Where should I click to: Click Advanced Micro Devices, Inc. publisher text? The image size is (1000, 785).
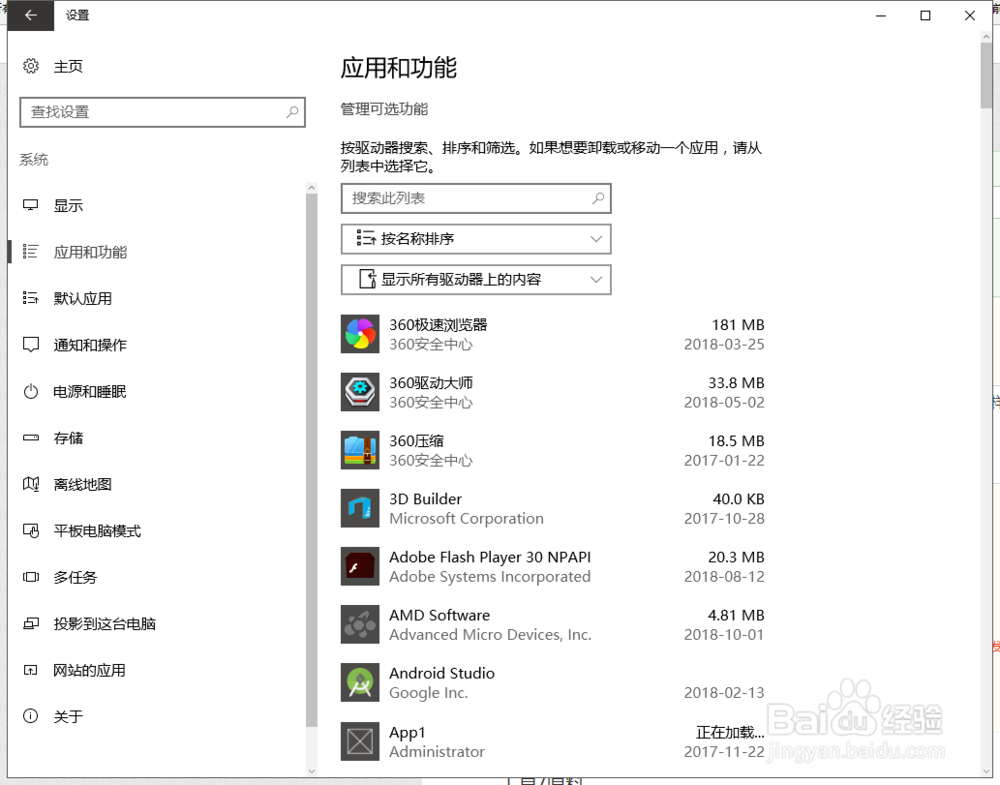[x=490, y=635]
